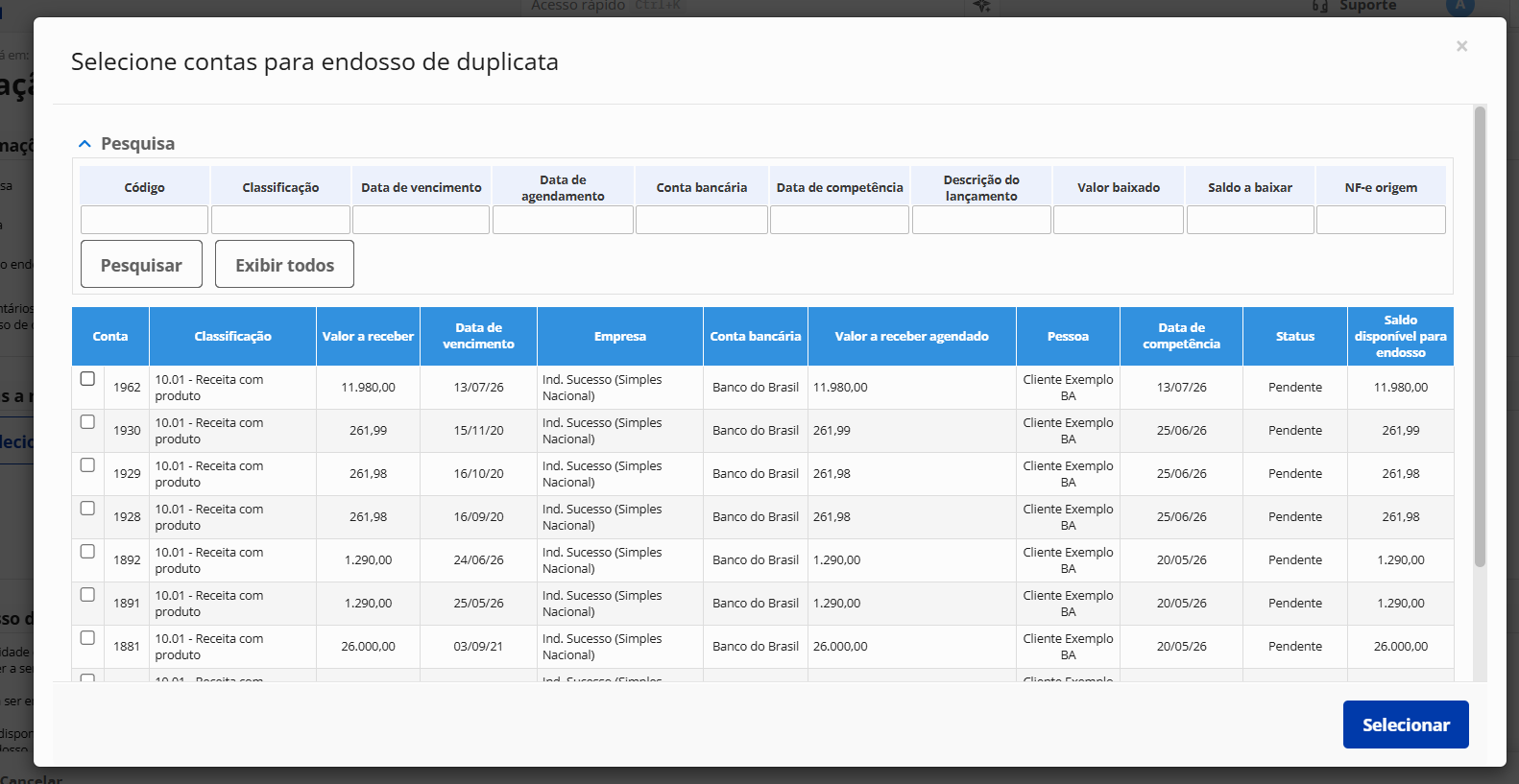Click the Valor baixado search input

(x=1119, y=220)
